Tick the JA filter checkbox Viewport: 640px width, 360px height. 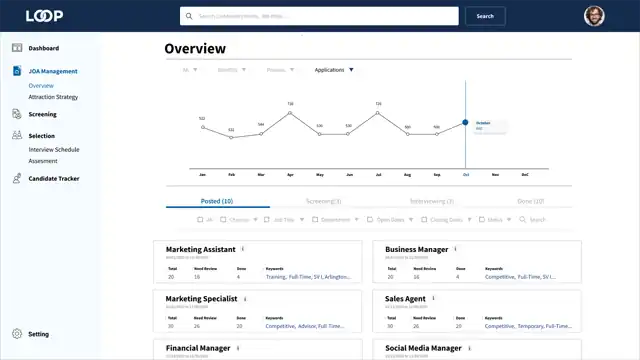pos(200,220)
